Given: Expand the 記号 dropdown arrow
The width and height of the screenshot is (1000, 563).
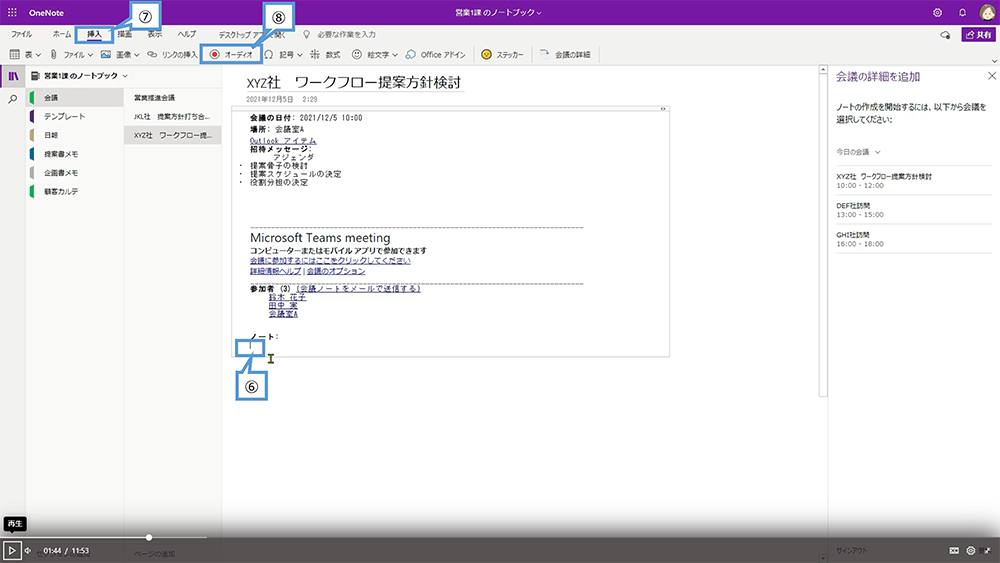Looking at the screenshot, I should (300, 55).
